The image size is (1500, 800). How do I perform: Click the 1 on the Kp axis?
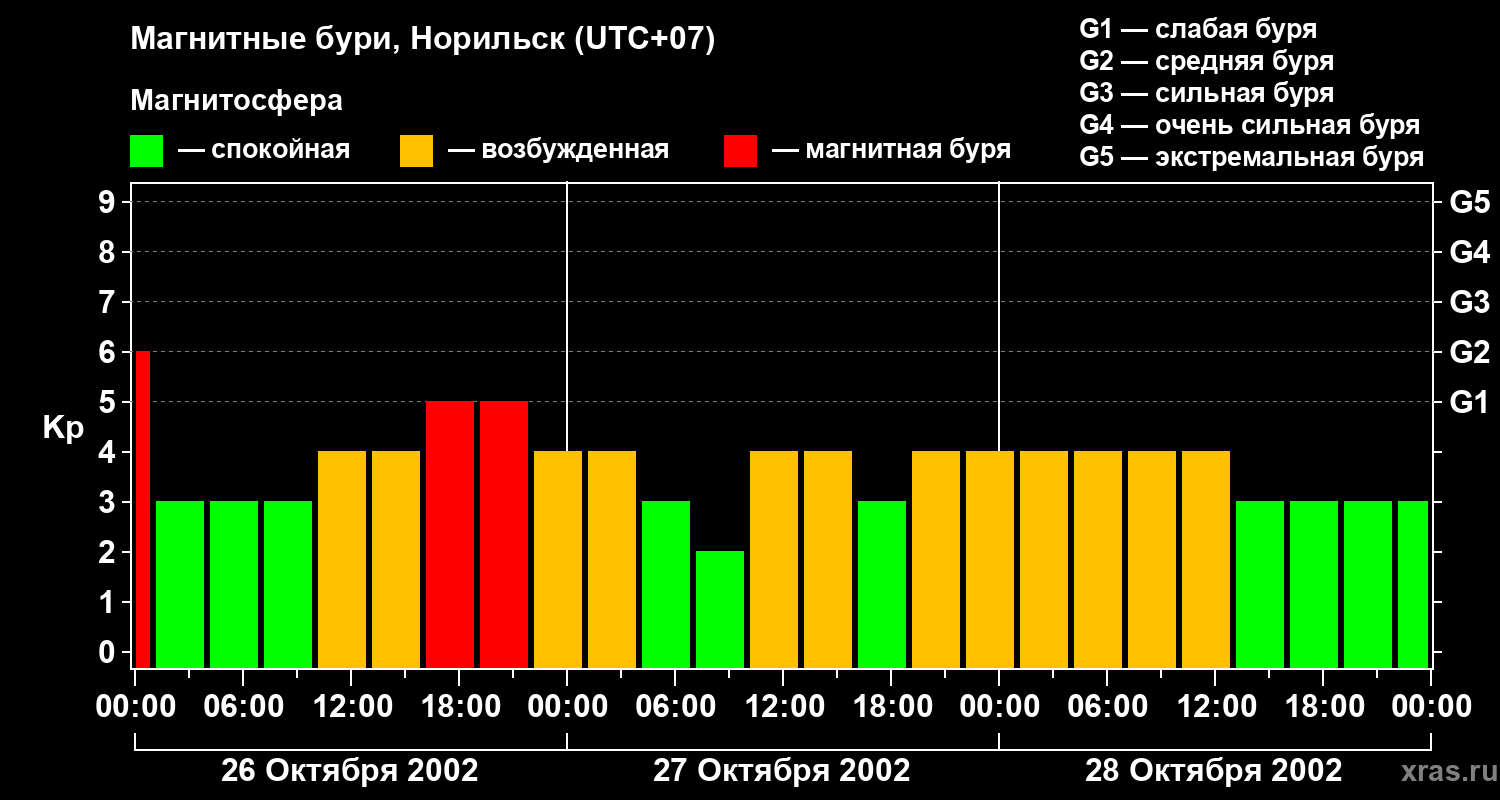point(109,602)
